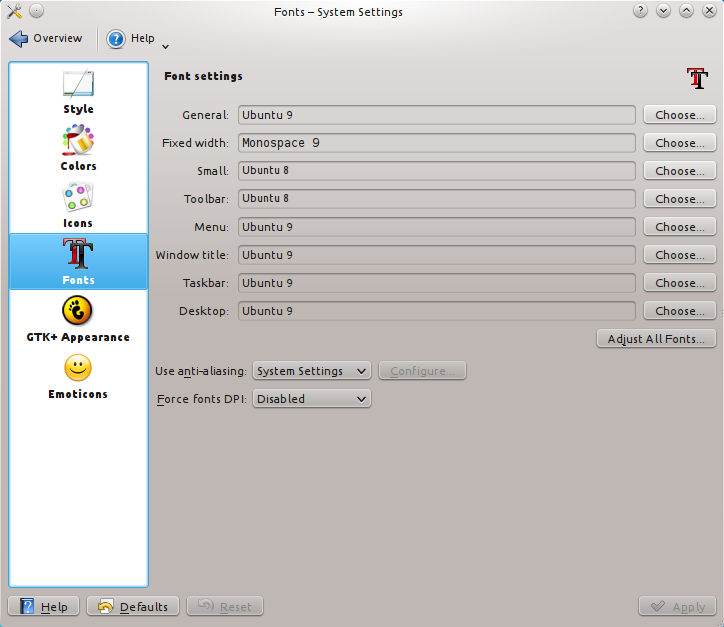Choose the Fixed width font
Image resolution: width=724 pixels, height=627 pixels.
pos(679,143)
